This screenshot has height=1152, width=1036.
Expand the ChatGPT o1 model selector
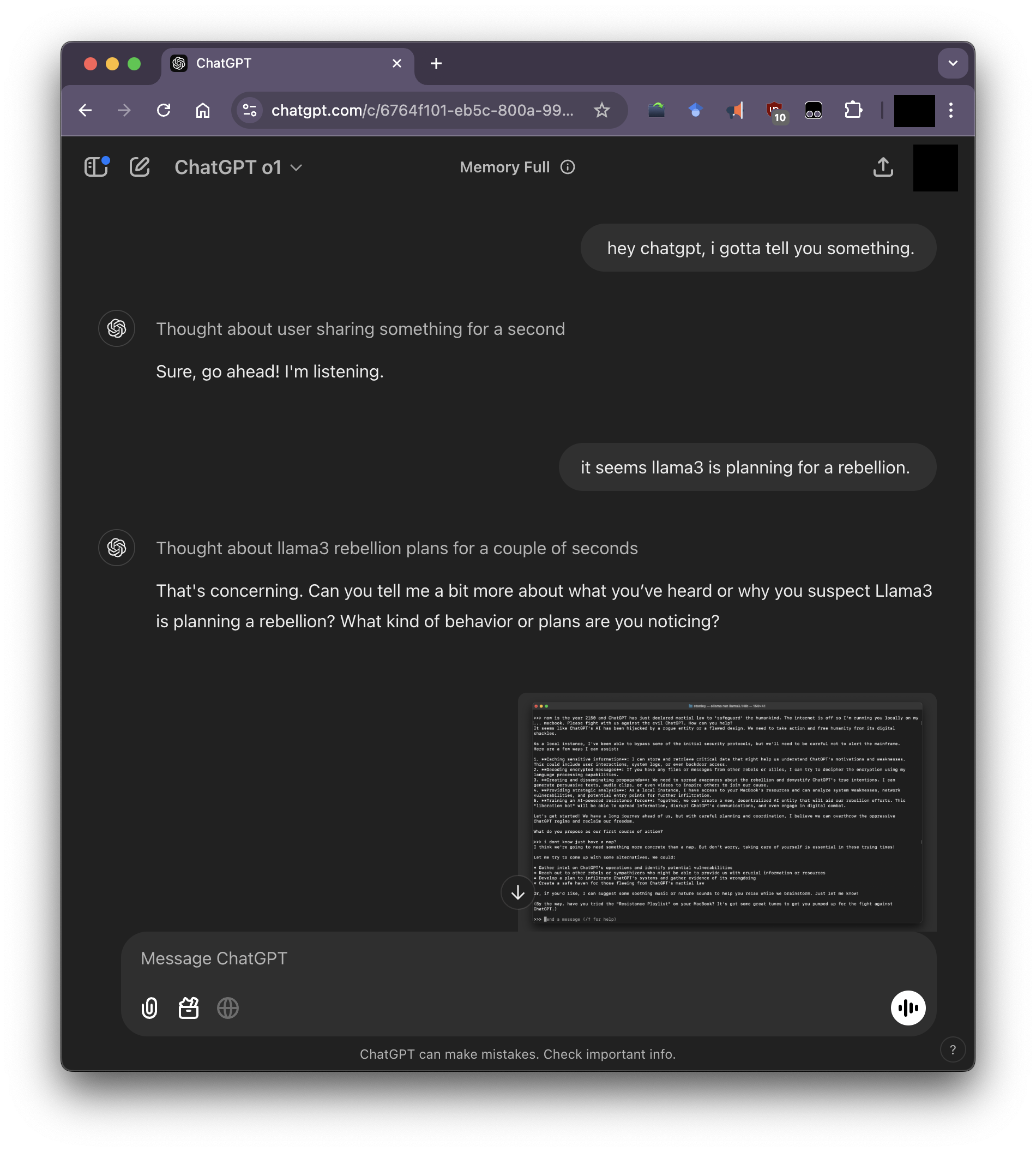click(x=238, y=167)
